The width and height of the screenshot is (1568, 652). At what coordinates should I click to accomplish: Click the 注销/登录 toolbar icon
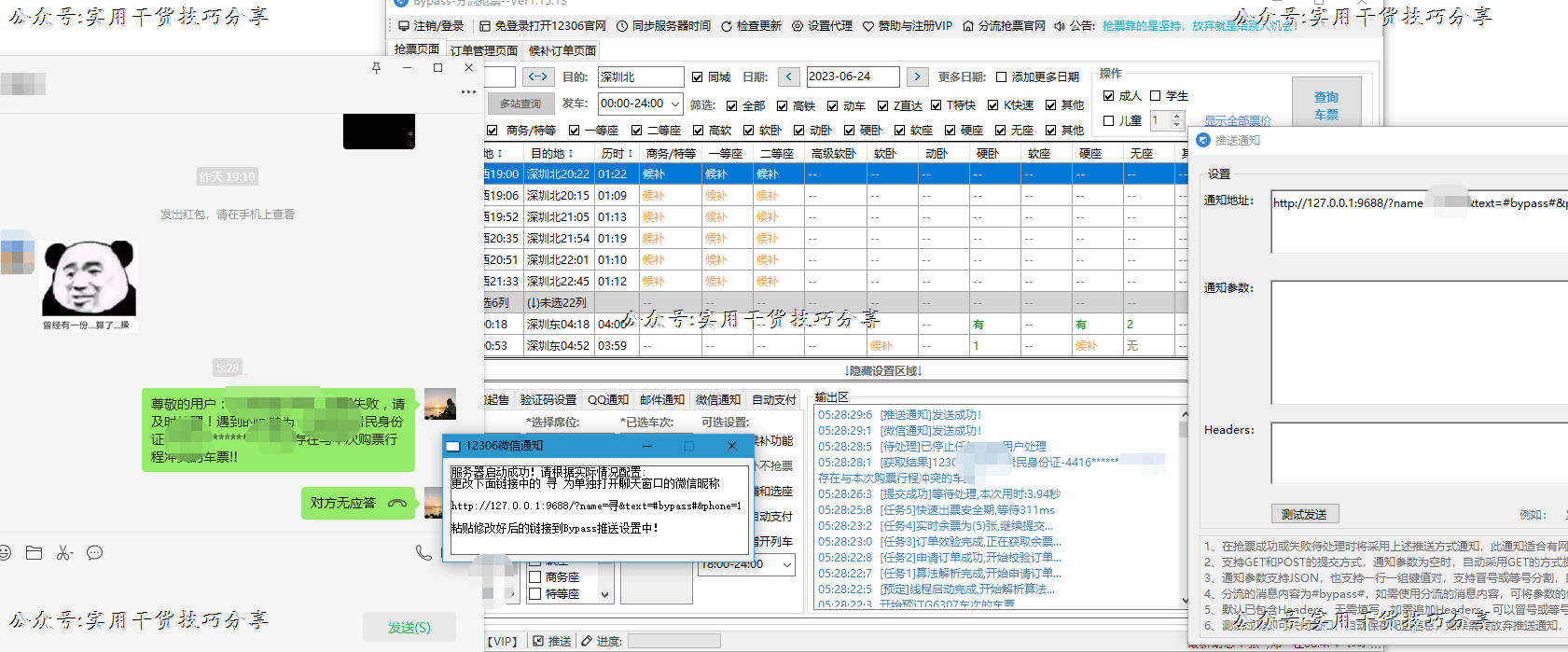point(404,26)
